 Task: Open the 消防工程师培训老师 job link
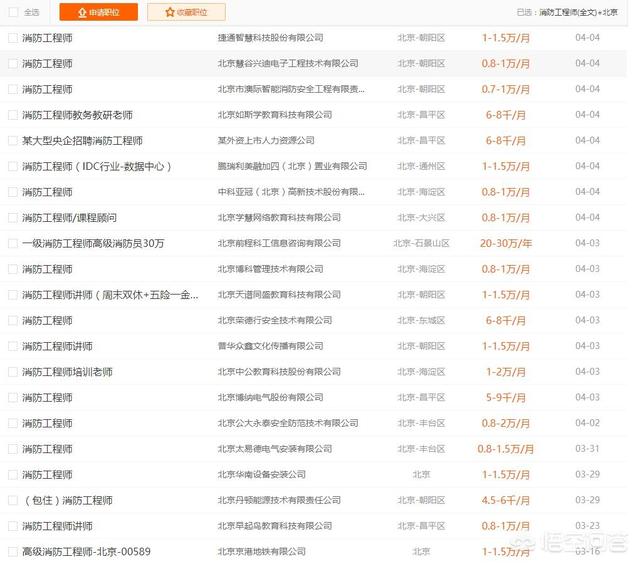tap(67, 372)
